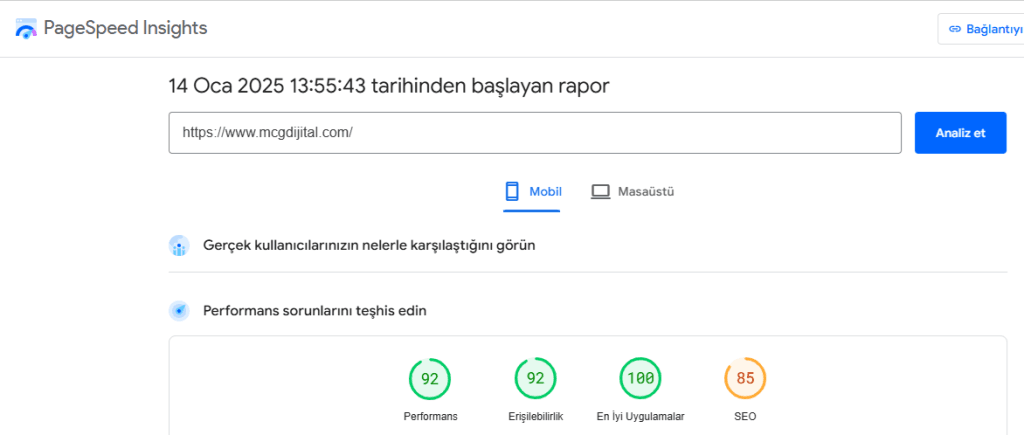Click the mobile phone icon

(512, 191)
